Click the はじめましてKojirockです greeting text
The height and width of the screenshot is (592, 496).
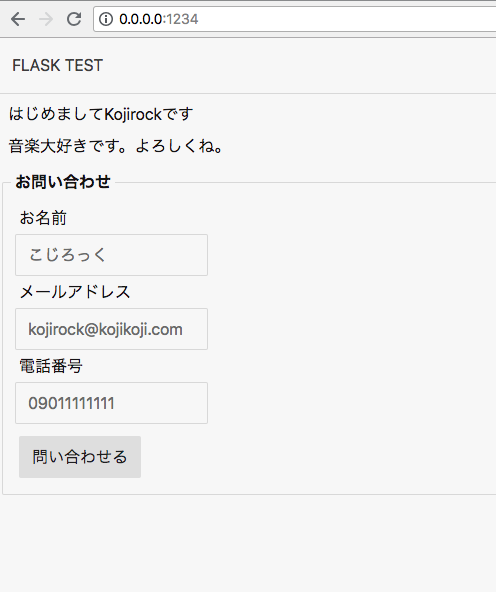[x=101, y=114]
